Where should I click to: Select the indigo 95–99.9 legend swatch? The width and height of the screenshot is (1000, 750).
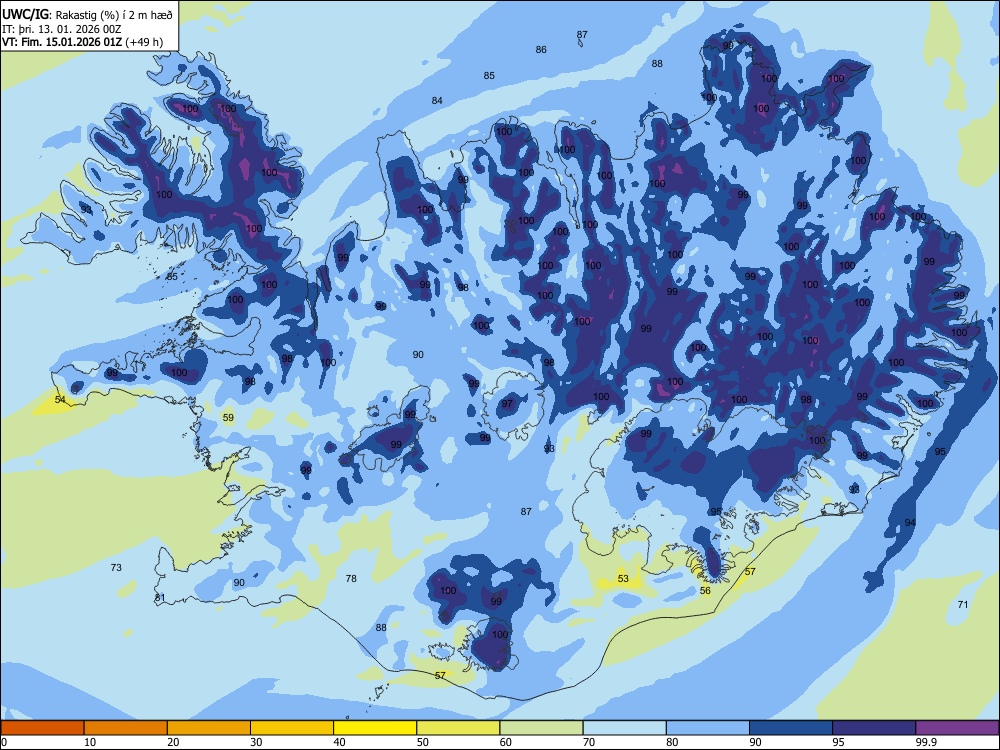point(874,728)
